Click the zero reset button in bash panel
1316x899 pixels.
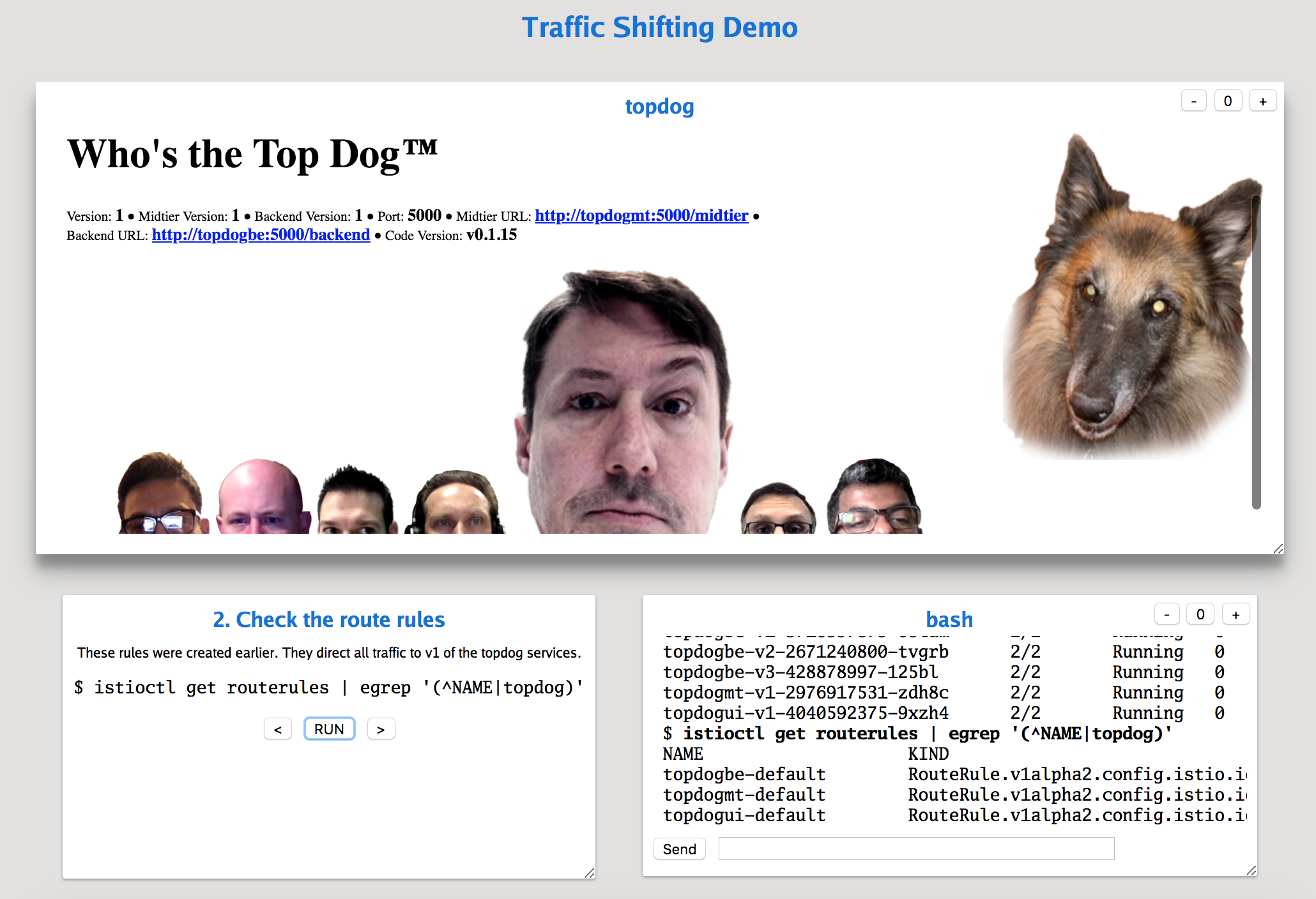[x=1200, y=615]
